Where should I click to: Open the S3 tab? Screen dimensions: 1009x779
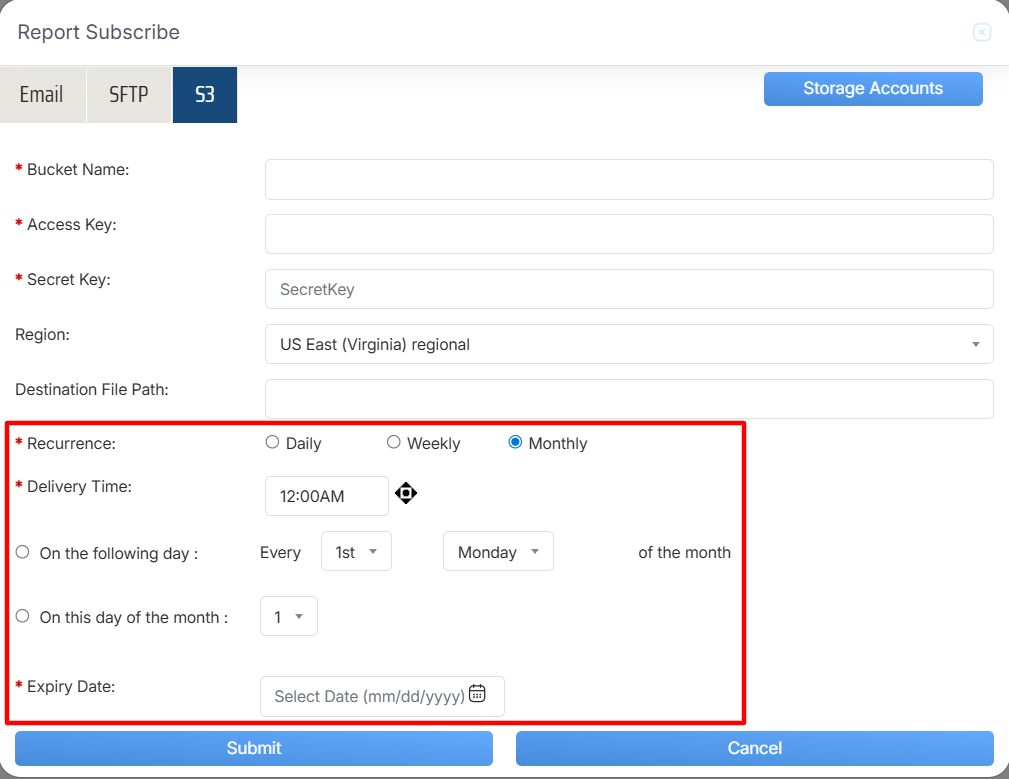(x=205, y=95)
